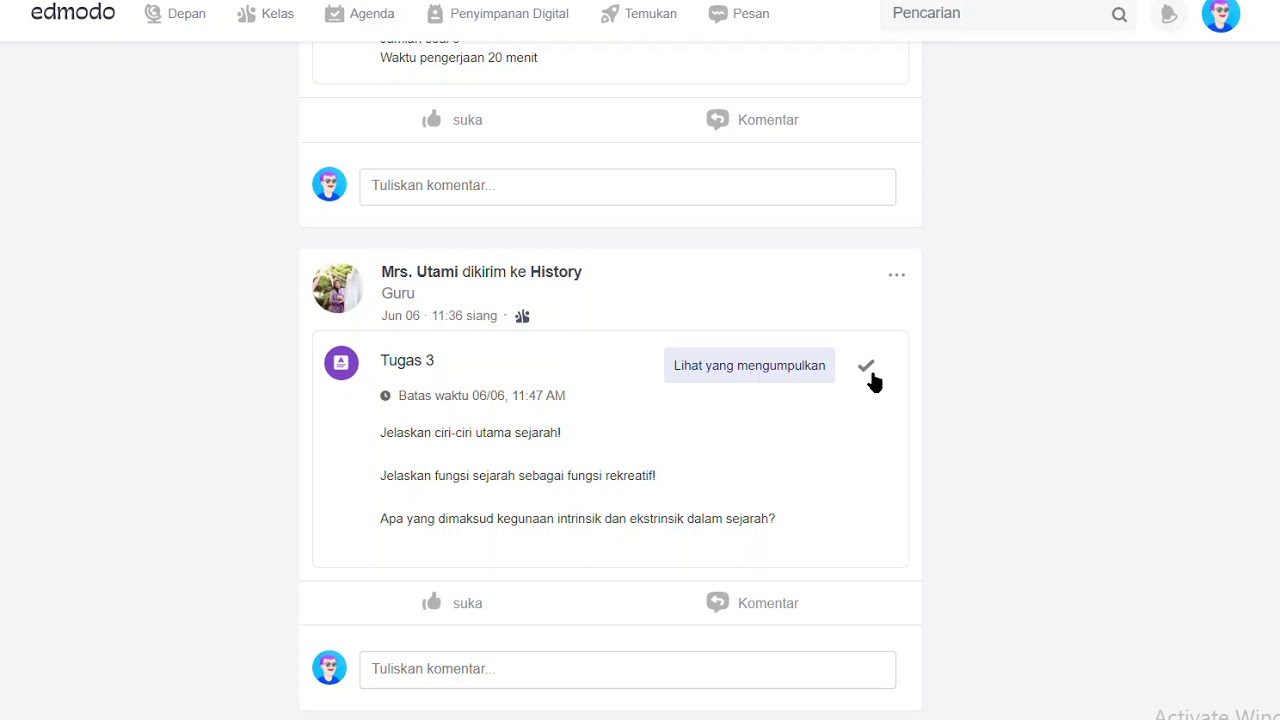
Task: Open Mrs. Utami's profile picture
Action: (x=337, y=288)
